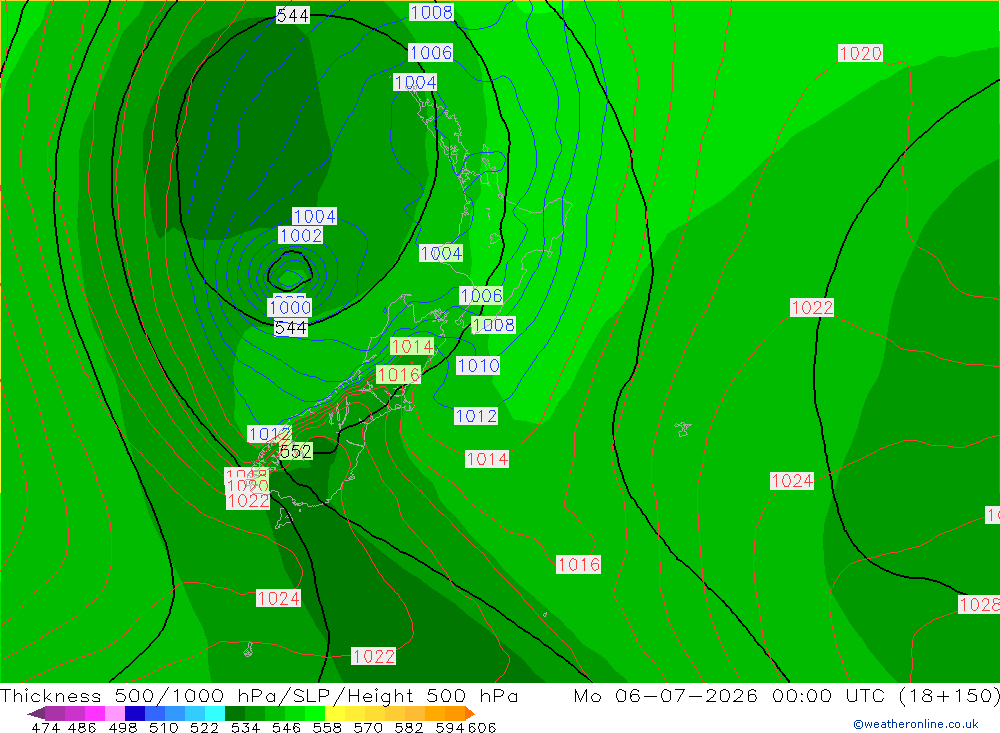Click the 1020 isobar label at top
This screenshot has height=733, width=1000.
[x=860, y=54]
